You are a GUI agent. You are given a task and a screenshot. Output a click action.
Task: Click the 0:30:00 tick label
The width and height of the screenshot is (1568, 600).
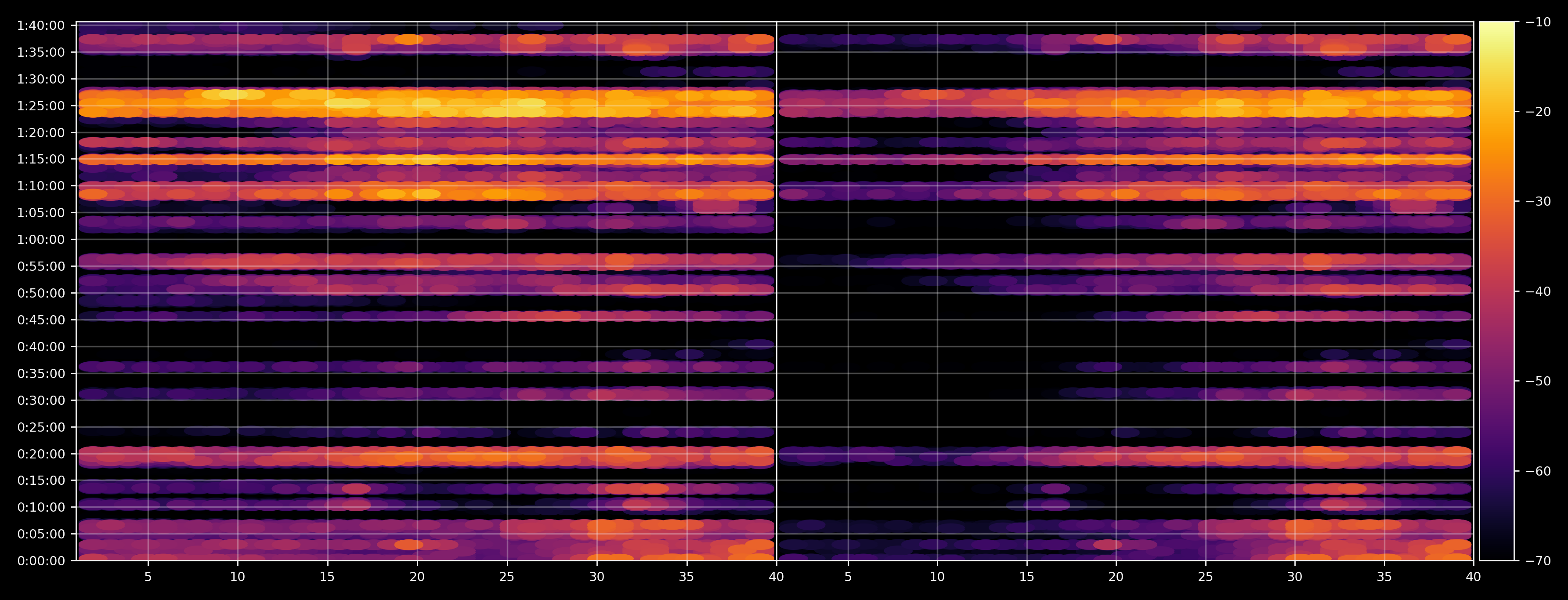(x=41, y=400)
